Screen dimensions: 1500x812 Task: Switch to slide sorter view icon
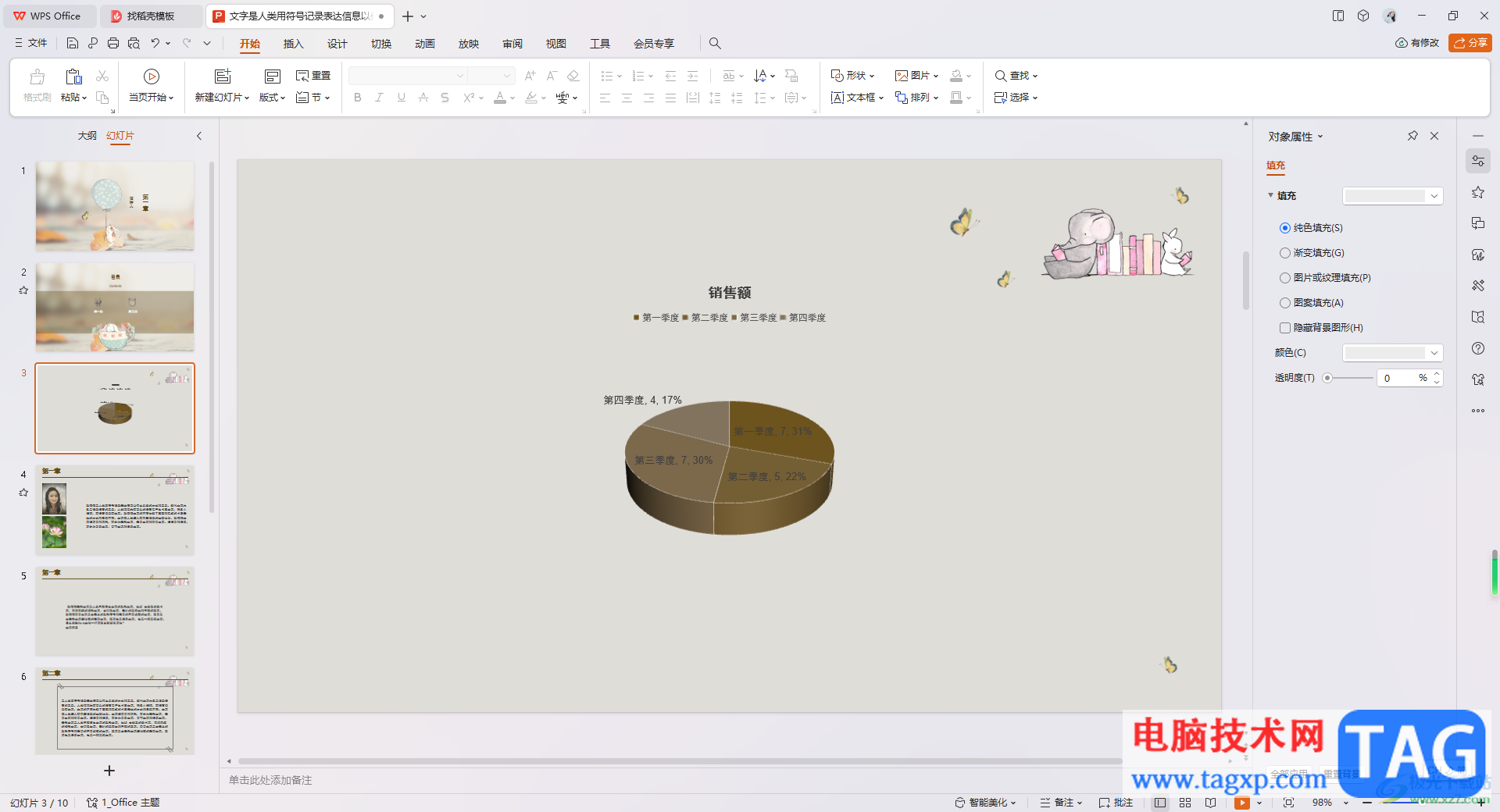(1185, 803)
